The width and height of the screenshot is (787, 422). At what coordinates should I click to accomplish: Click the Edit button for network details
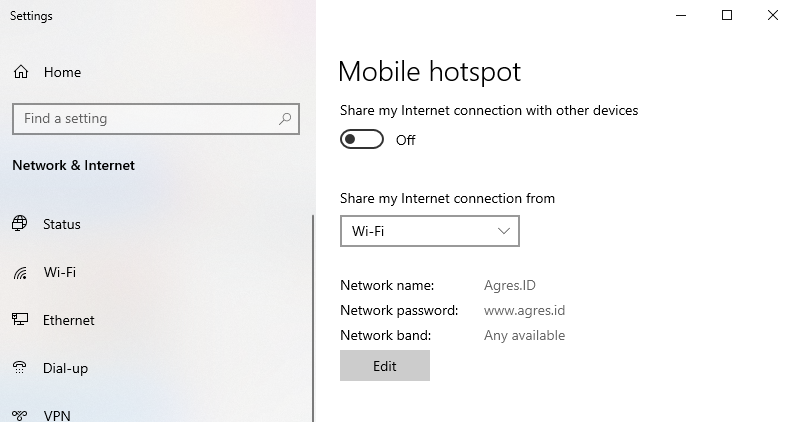(384, 366)
